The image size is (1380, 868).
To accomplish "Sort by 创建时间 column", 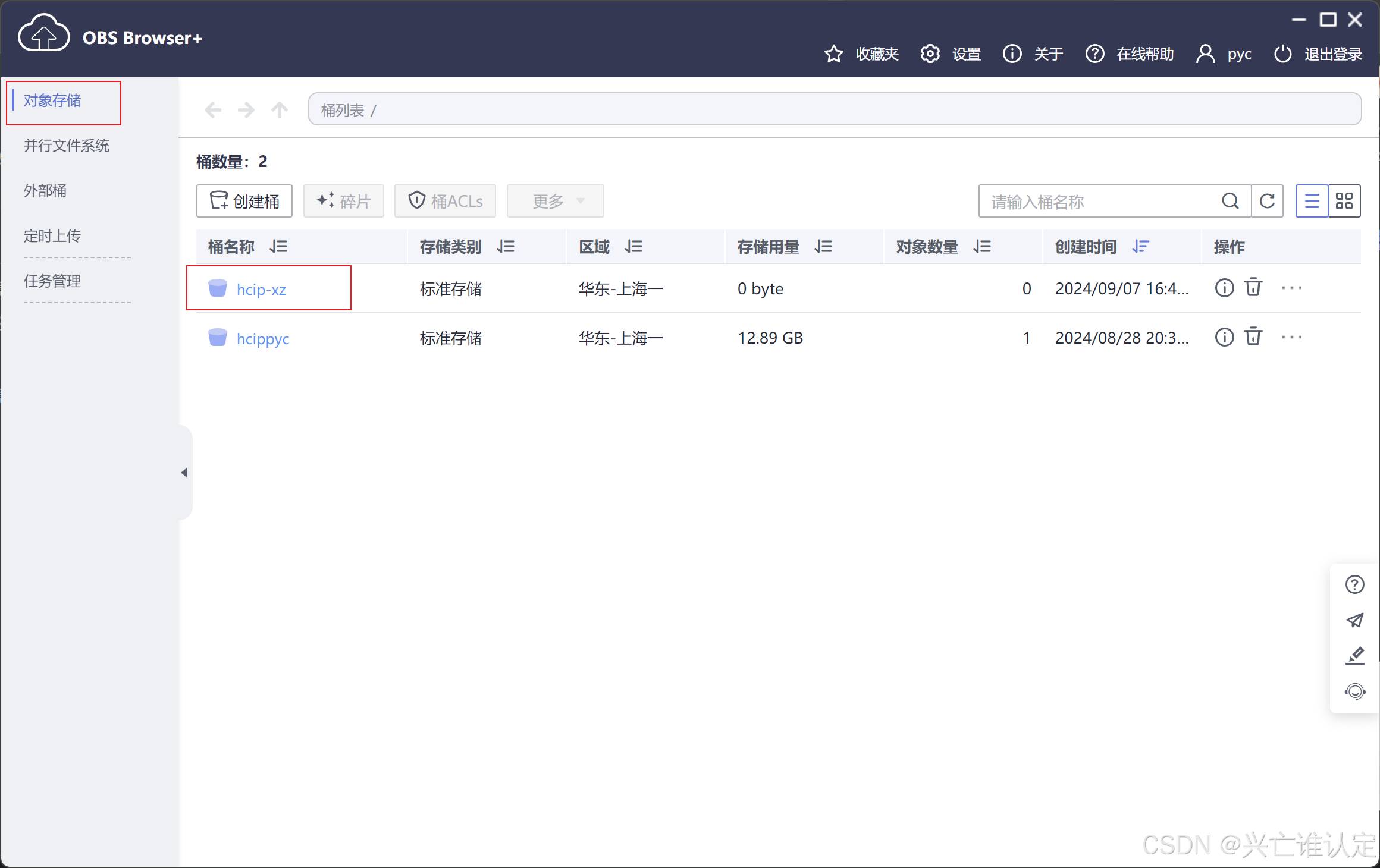I will tap(1141, 247).
